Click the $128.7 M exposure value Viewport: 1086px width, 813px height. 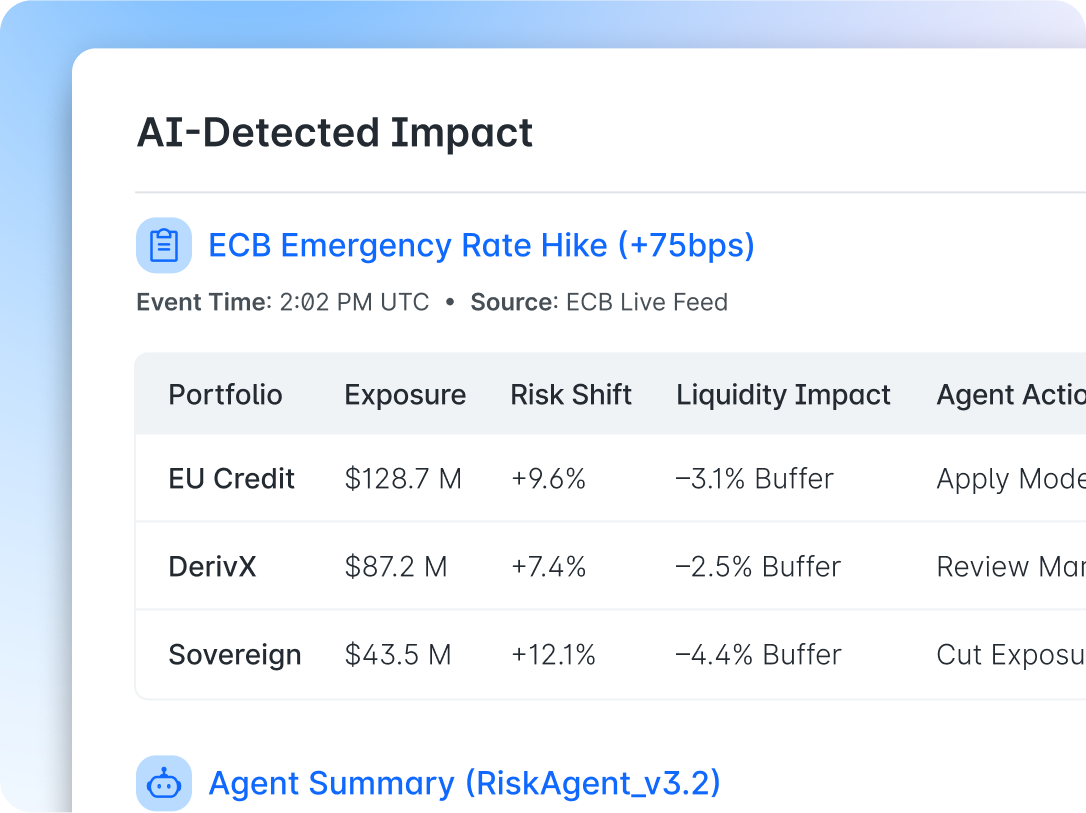pos(403,479)
